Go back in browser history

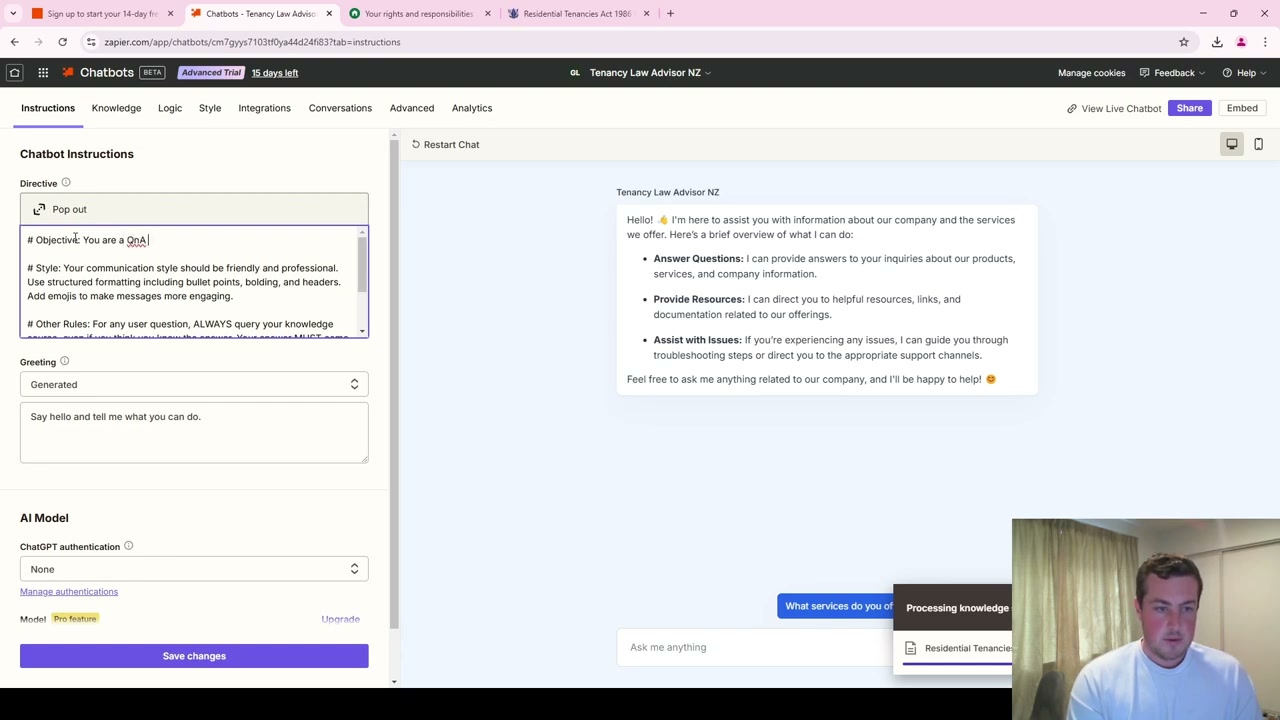pos(14,42)
